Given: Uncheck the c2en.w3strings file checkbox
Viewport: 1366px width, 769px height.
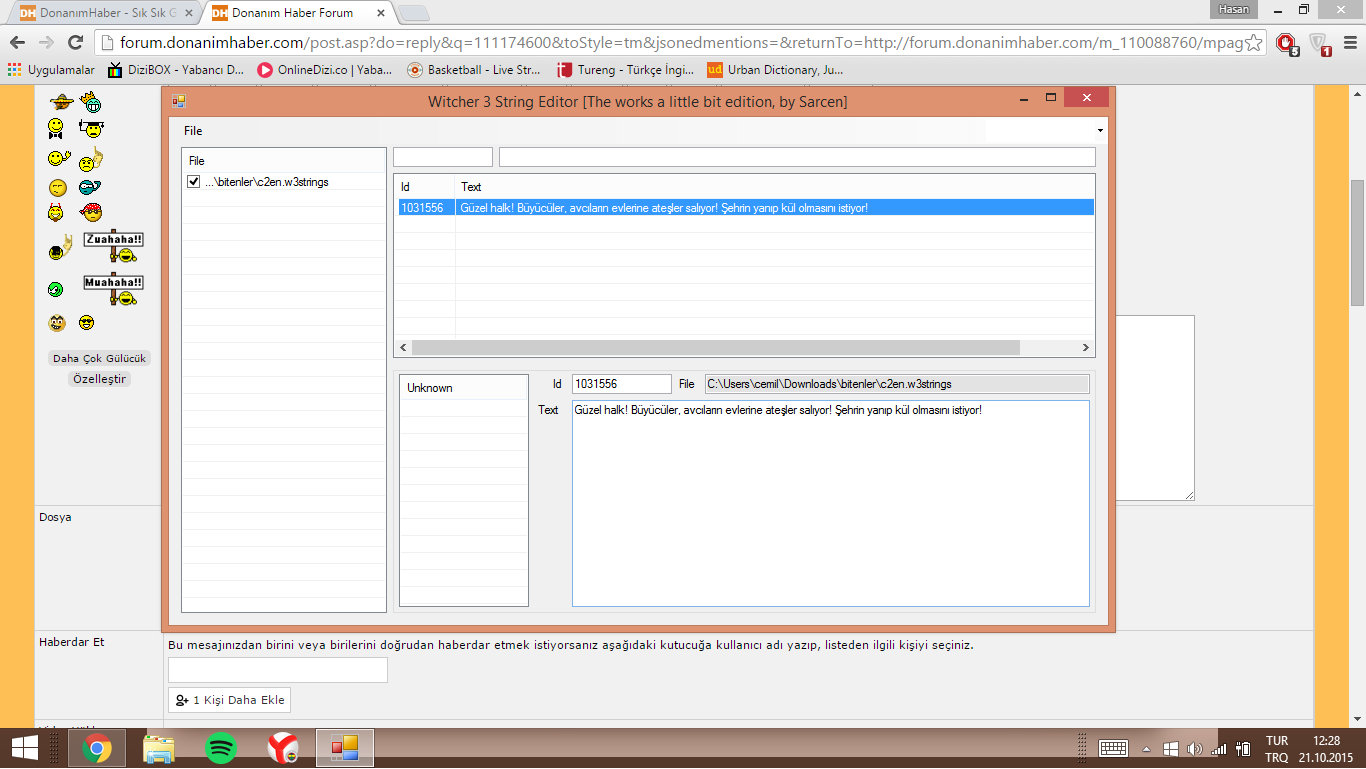Looking at the screenshot, I should coord(194,182).
